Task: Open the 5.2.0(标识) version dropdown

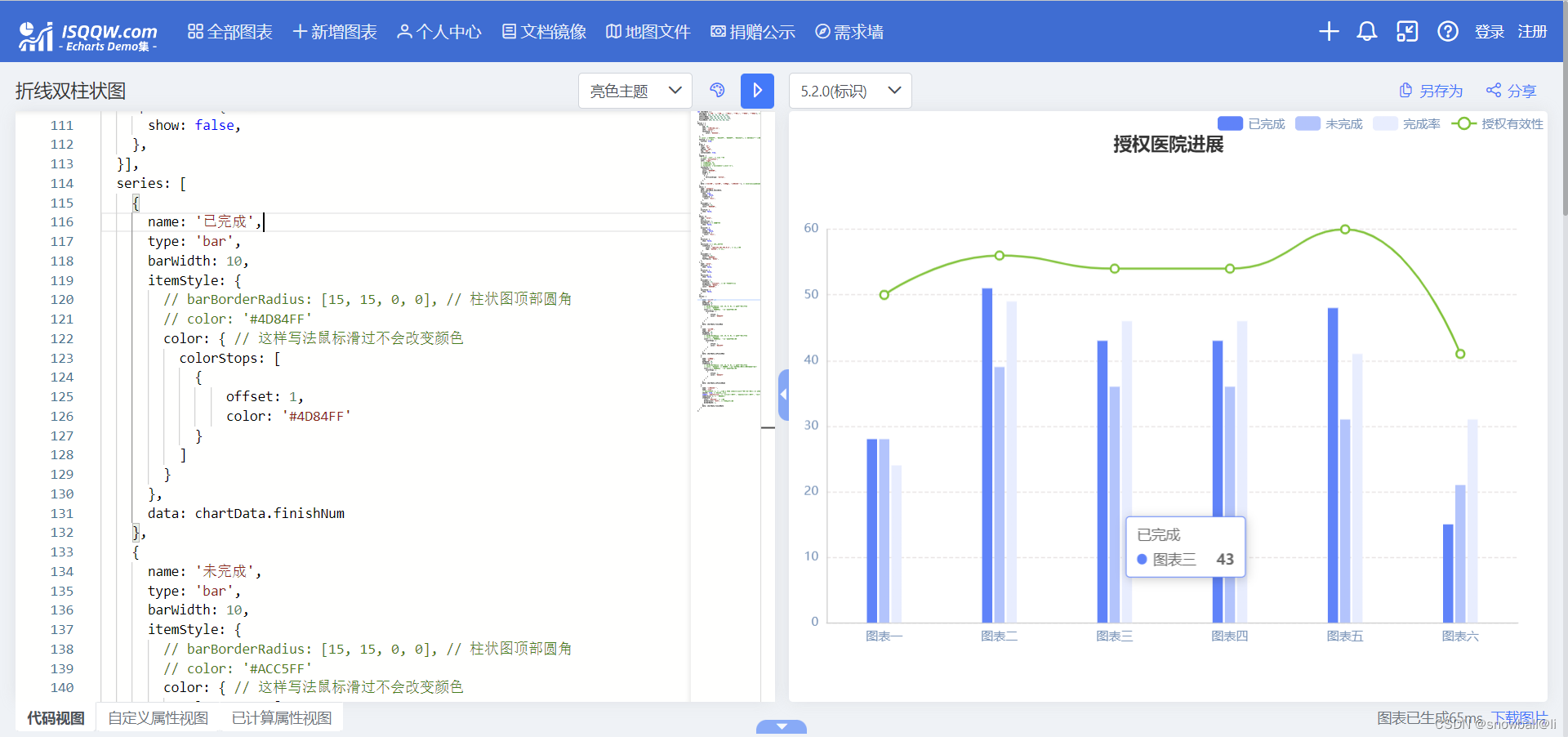Action: tap(849, 91)
